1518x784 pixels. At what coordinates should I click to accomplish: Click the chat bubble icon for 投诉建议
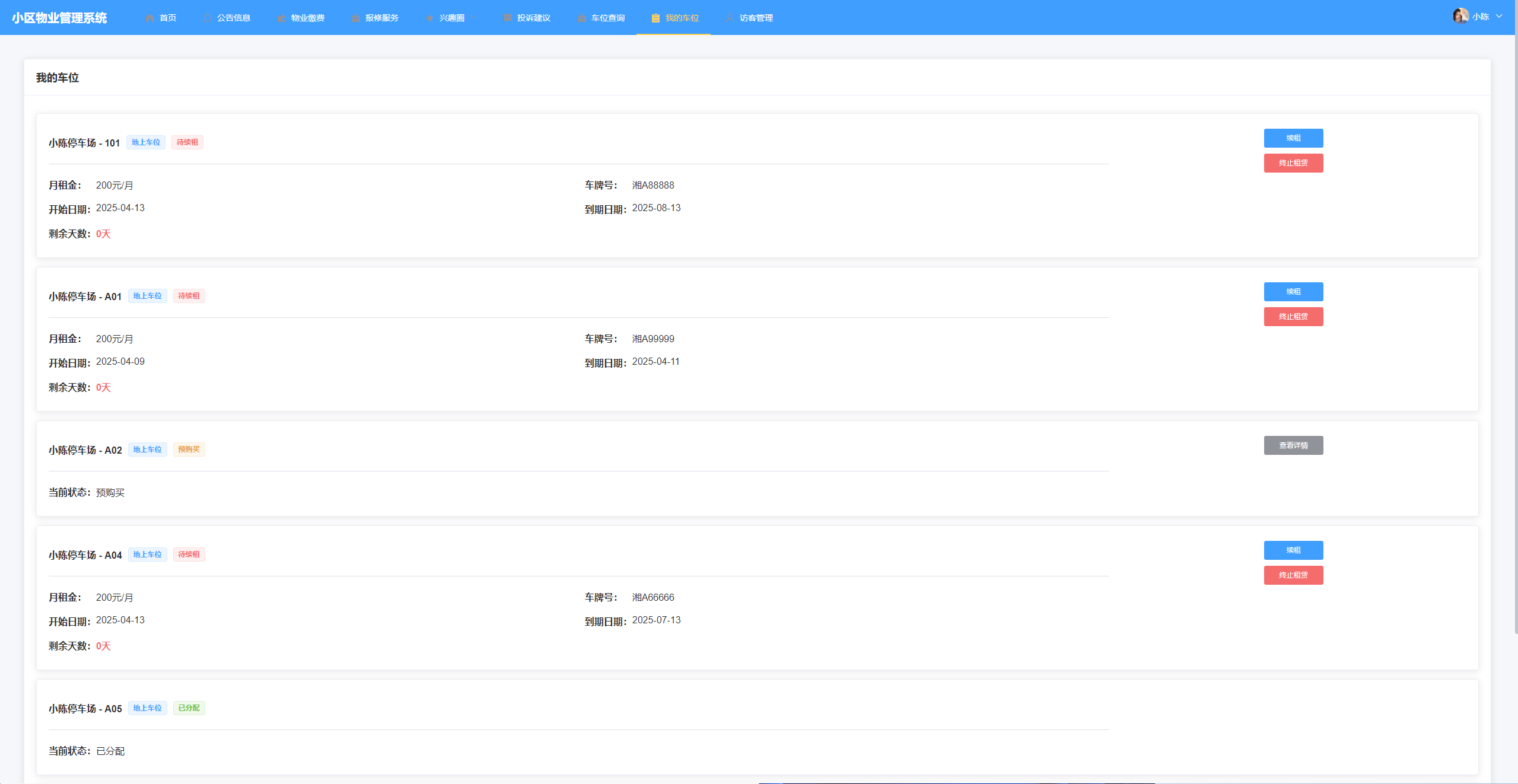click(507, 18)
